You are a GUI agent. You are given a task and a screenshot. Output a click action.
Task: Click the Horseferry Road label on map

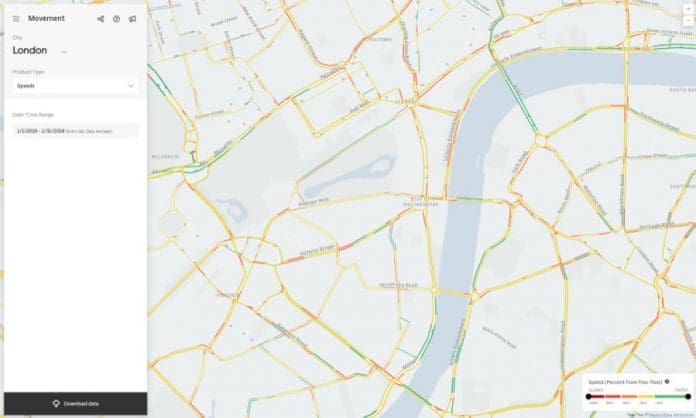coord(398,285)
